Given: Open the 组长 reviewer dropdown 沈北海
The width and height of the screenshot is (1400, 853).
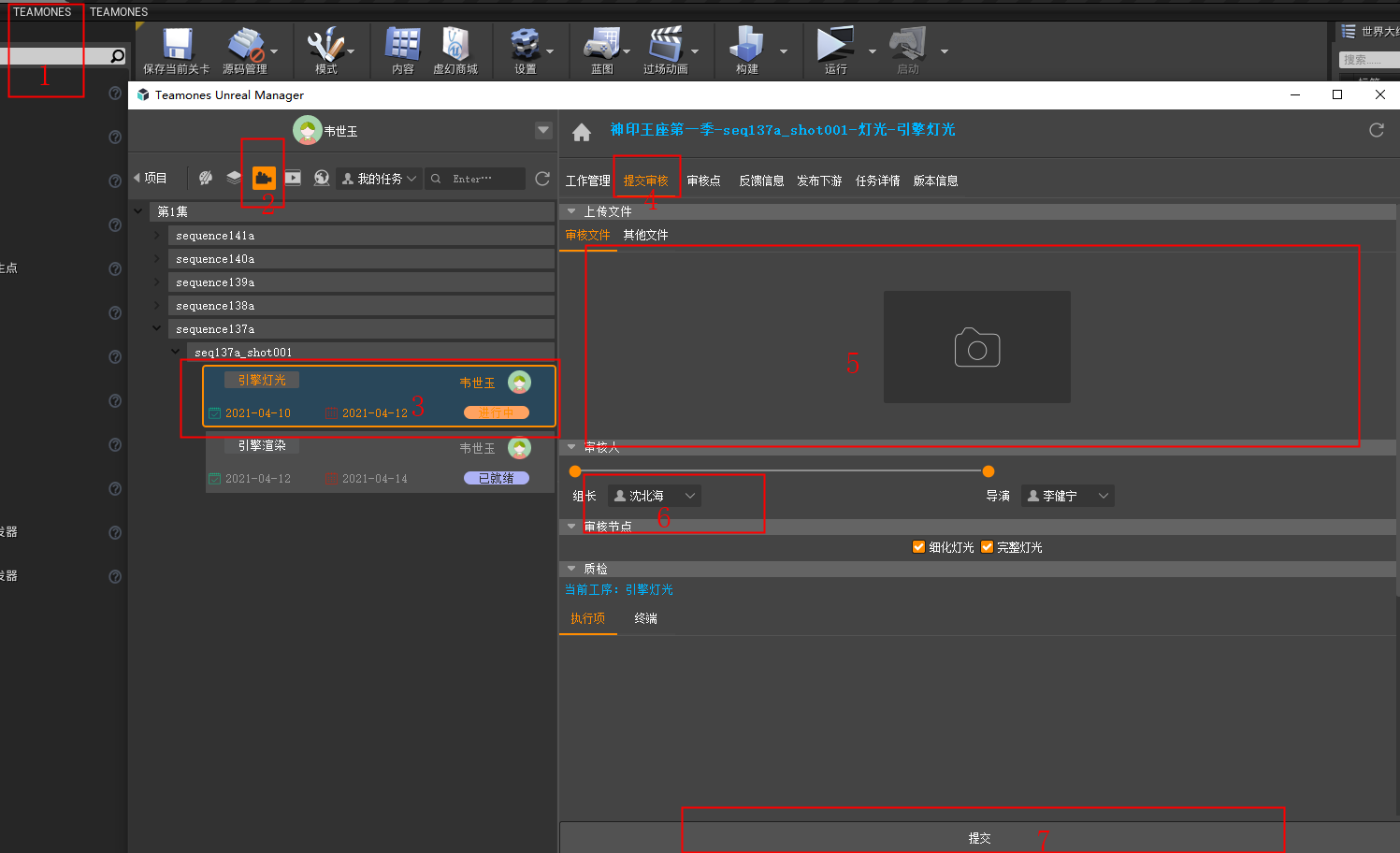Looking at the screenshot, I should coord(654,496).
